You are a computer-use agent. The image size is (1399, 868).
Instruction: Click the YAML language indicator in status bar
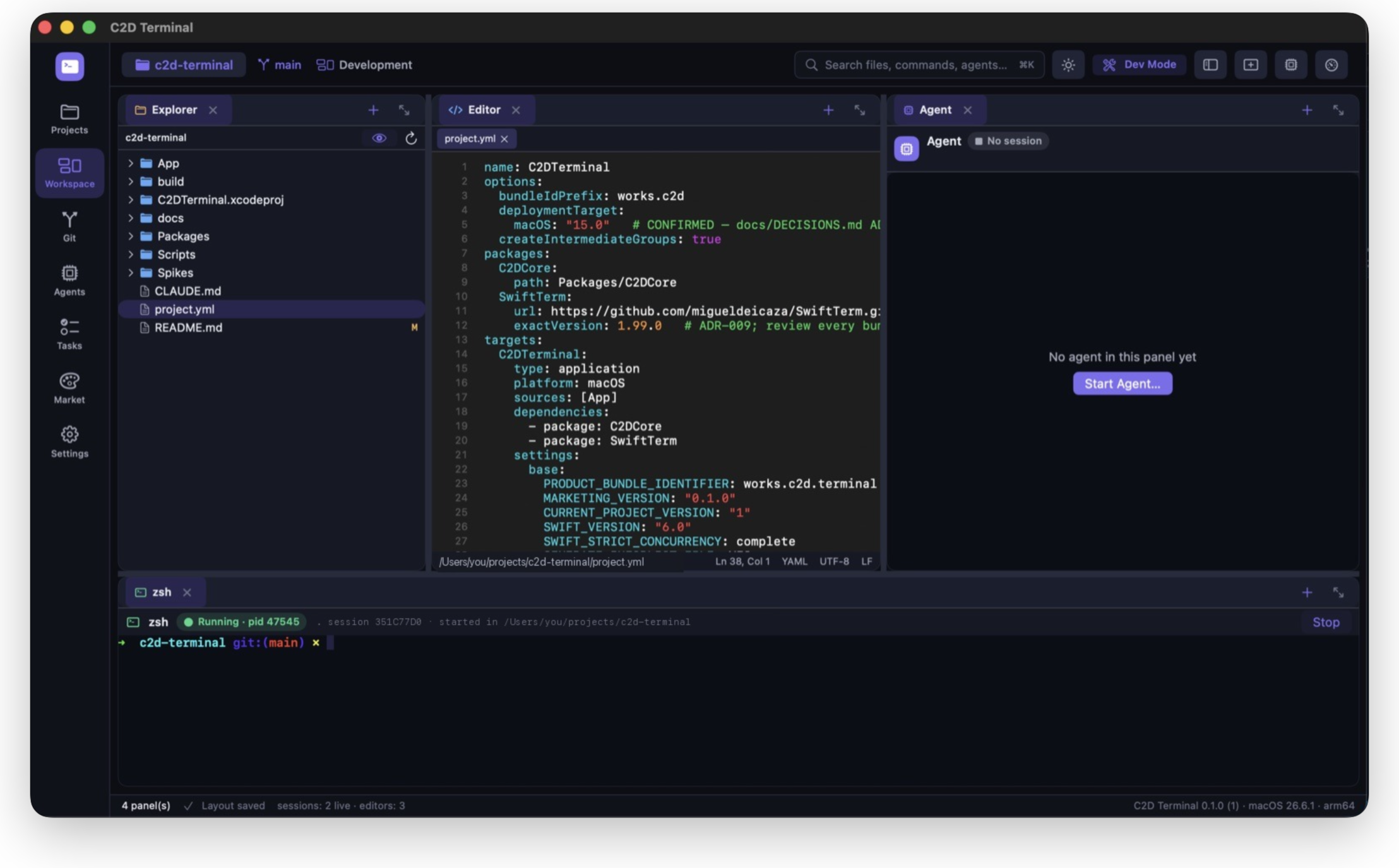tap(794, 561)
